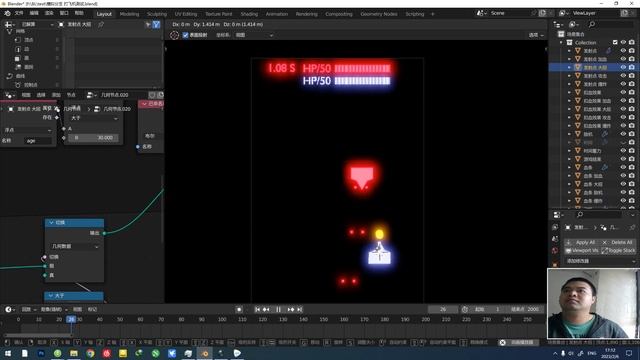Expand the highlighted outliner object row
The width and height of the screenshot is (640, 360).
[569, 67]
